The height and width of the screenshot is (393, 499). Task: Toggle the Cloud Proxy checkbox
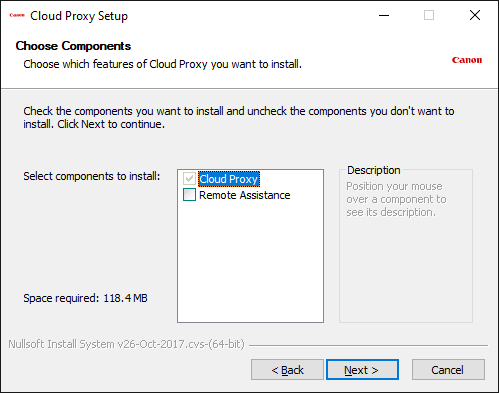click(x=189, y=179)
